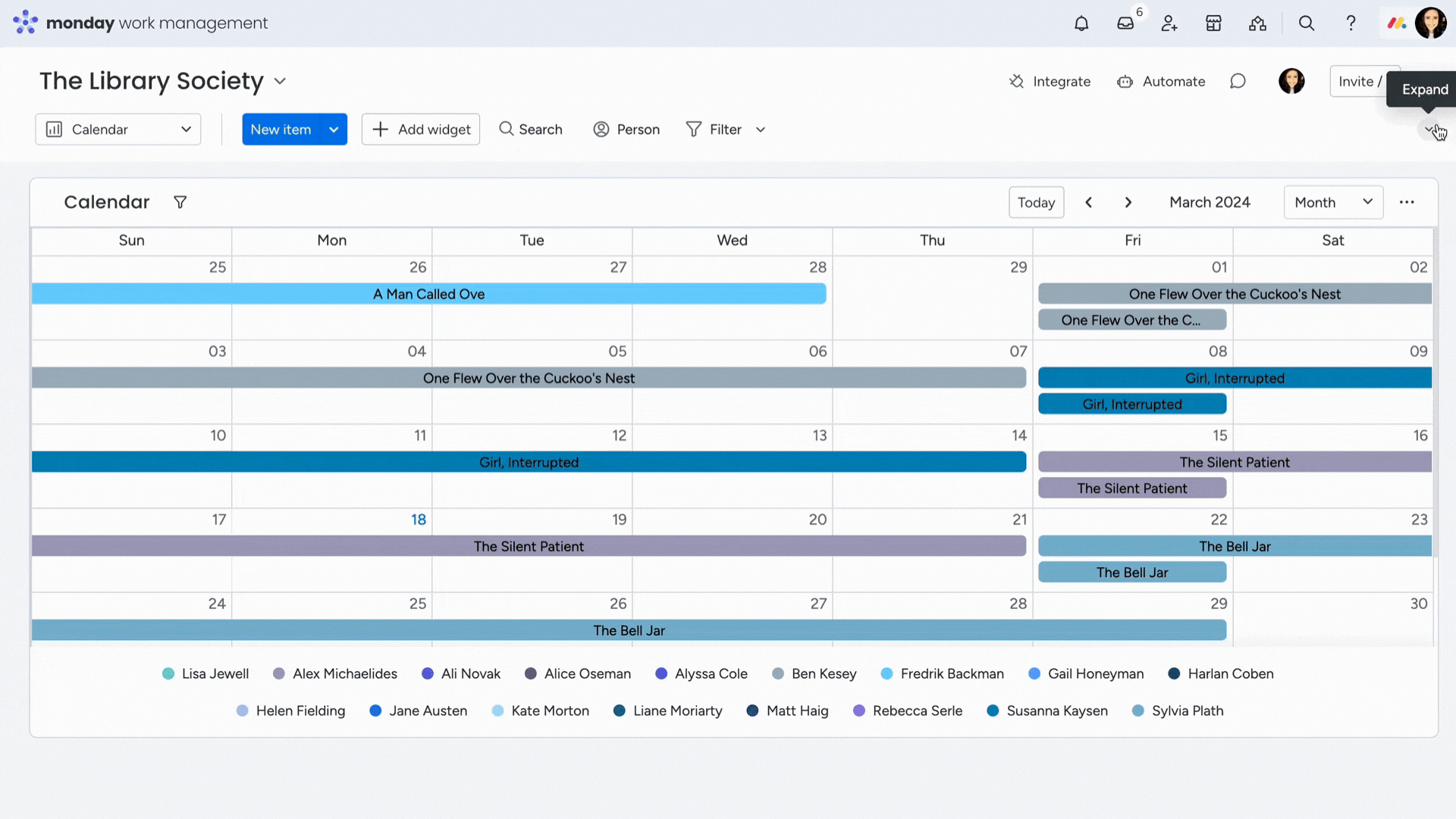
Task: Click the Add widget button
Action: point(422,129)
